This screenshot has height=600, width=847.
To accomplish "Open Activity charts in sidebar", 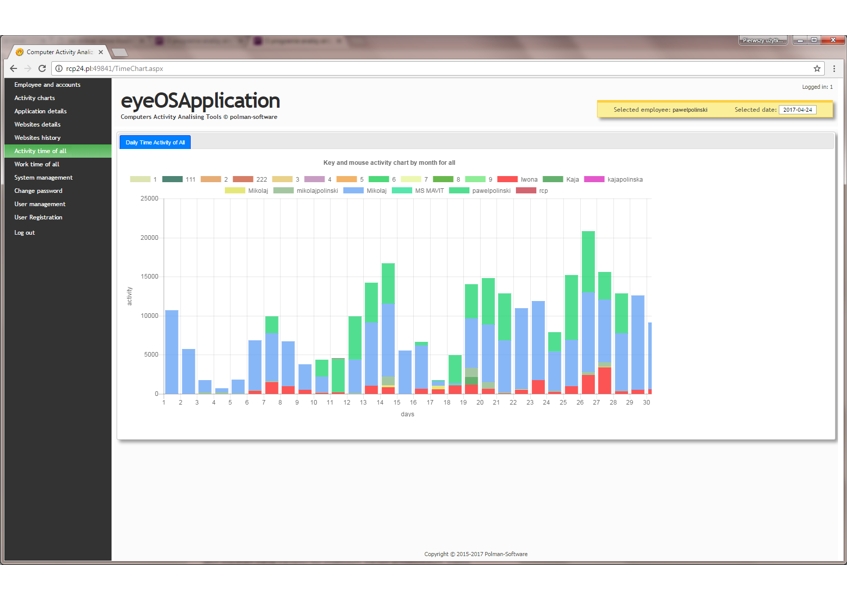I will click(35, 98).
